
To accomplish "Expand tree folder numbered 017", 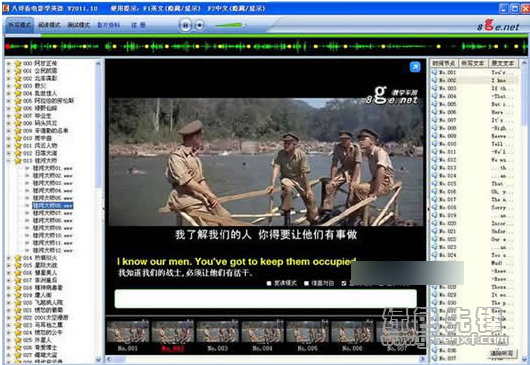I will (x=9, y=280).
